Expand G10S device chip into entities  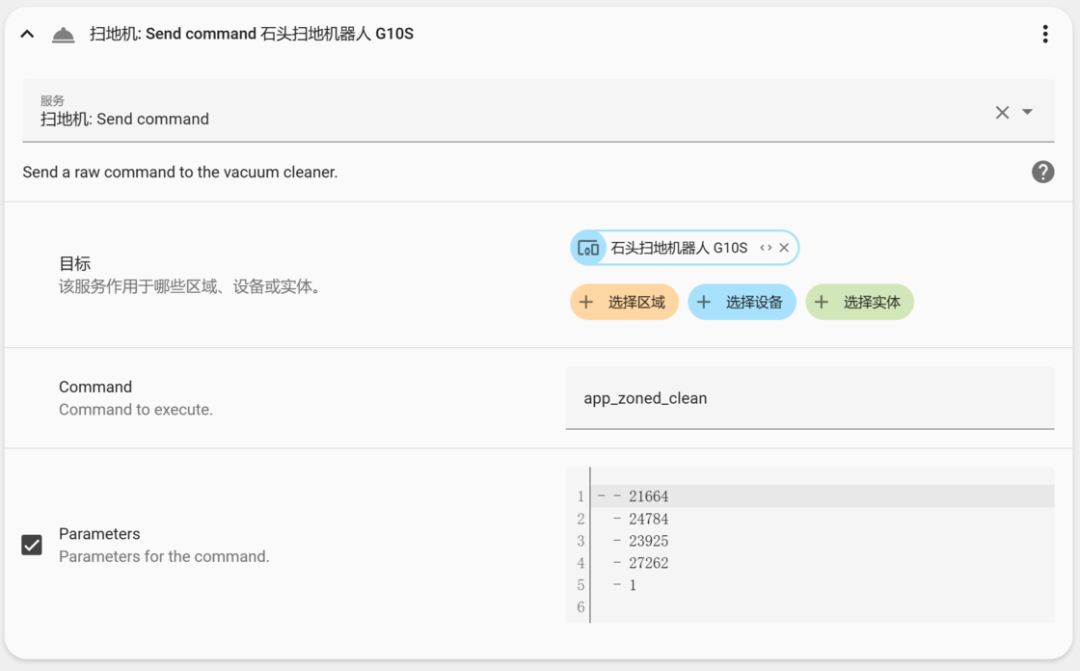point(766,248)
